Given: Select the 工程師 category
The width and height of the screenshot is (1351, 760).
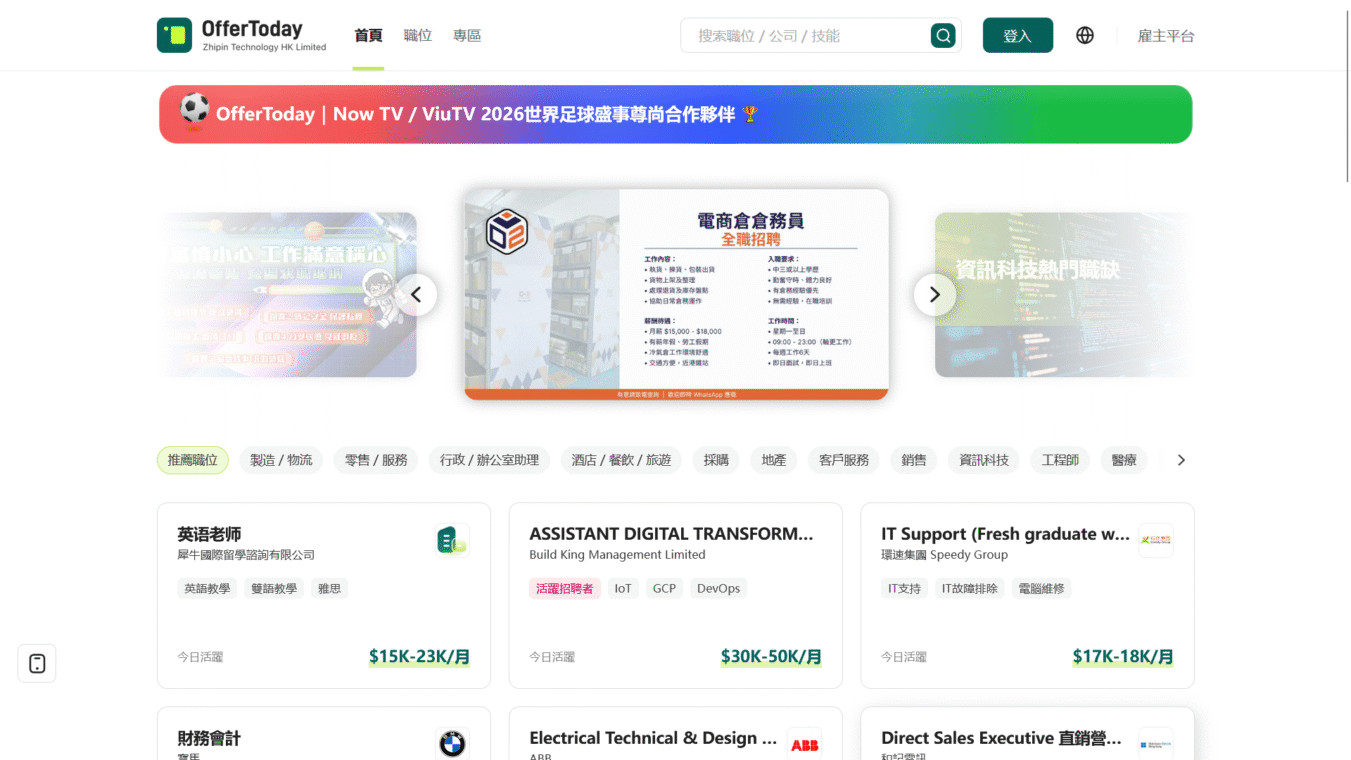Looking at the screenshot, I should pyautogui.click(x=1060, y=460).
